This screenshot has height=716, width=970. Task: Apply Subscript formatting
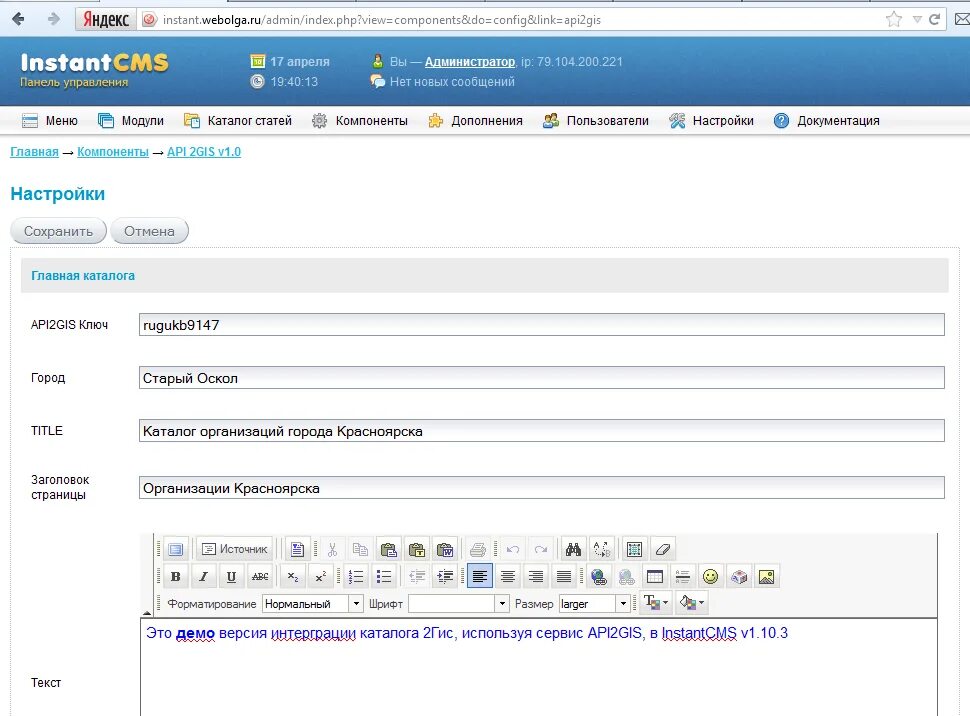(x=293, y=577)
